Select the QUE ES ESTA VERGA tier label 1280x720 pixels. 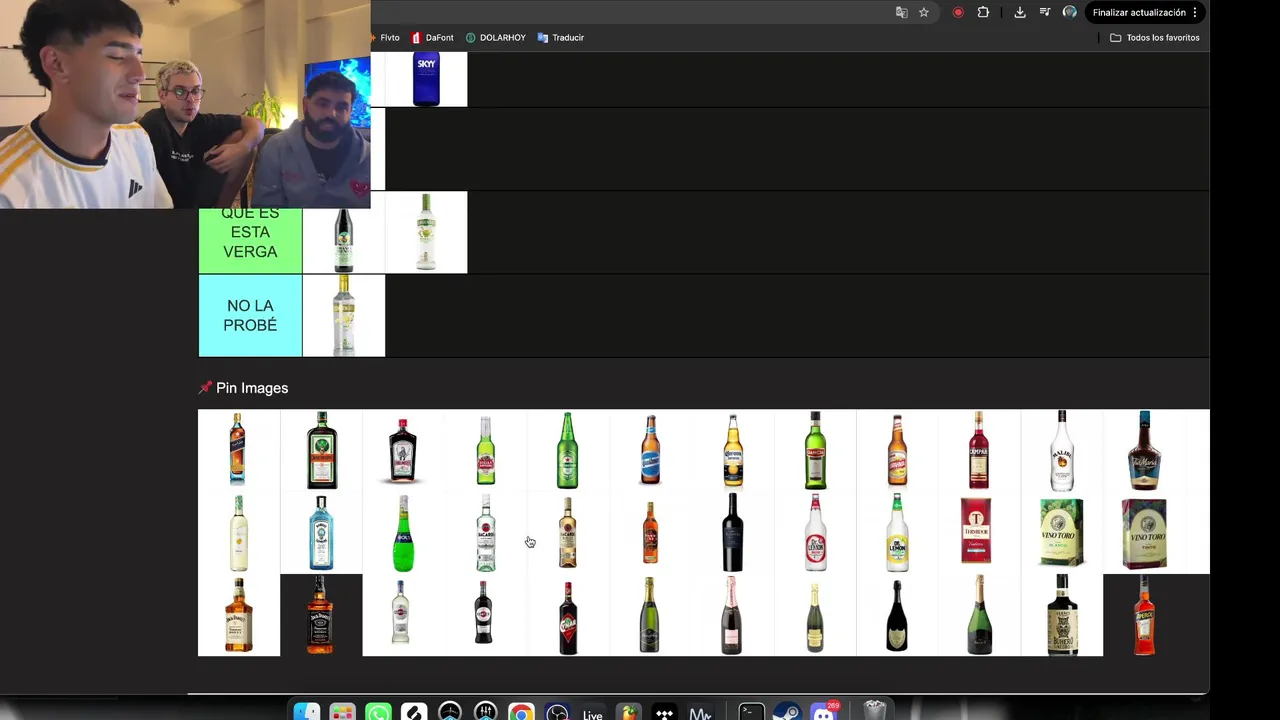(x=250, y=232)
